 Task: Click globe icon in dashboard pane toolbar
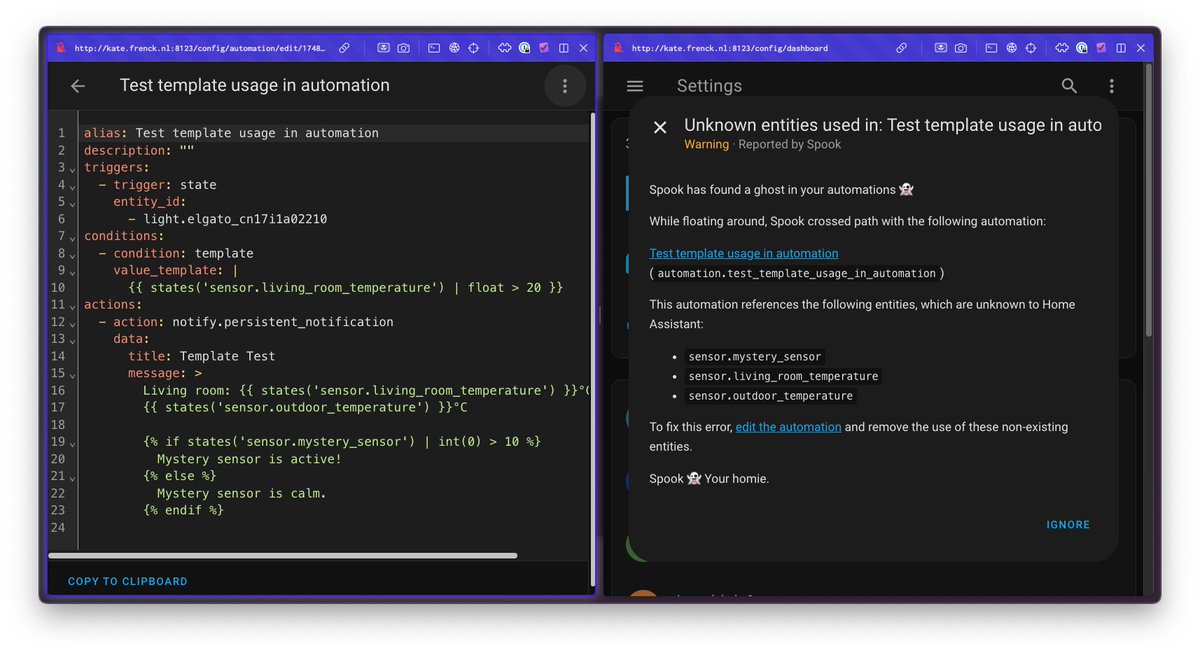(1011, 47)
